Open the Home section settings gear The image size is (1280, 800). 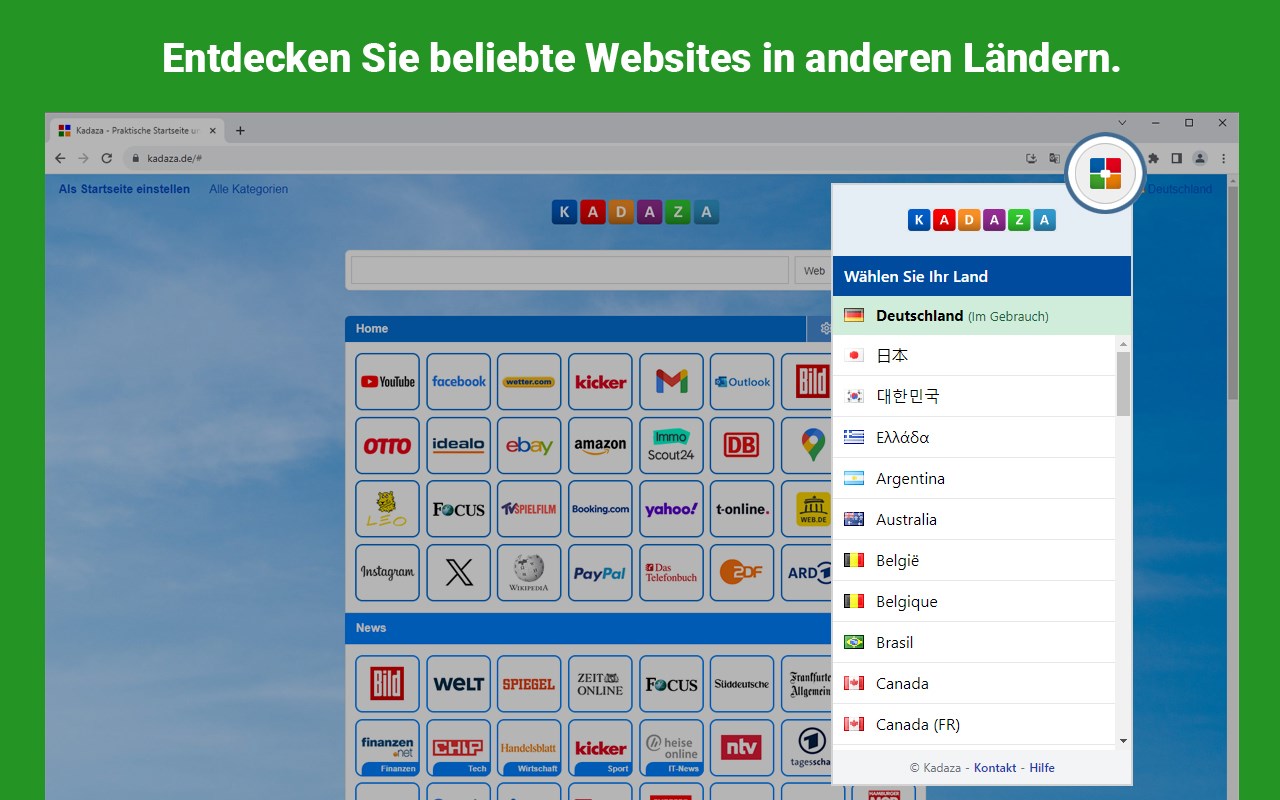click(x=825, y=328)
